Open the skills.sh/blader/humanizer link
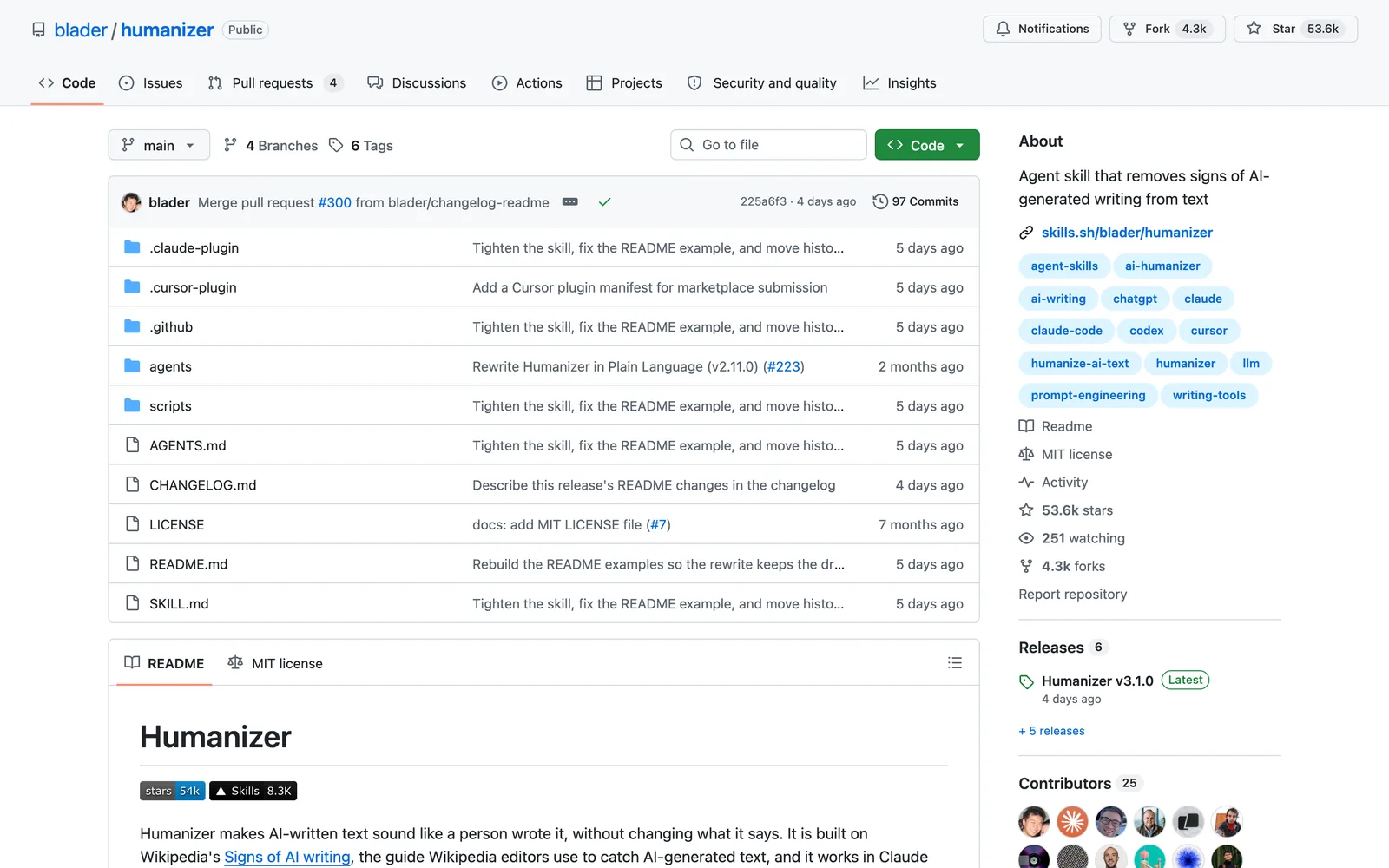The image size is (1389, 868). 1127,233
